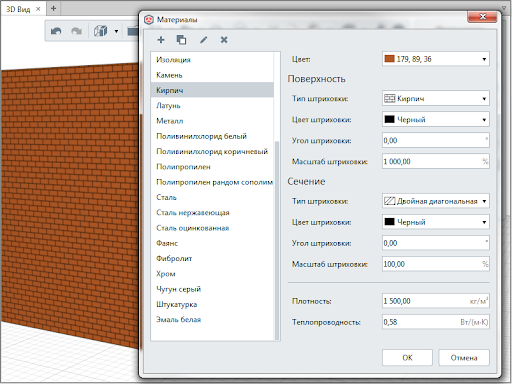Screen dimensions: 512x384
Task: Close the 3D Вид tab
Action: point(38,9)
